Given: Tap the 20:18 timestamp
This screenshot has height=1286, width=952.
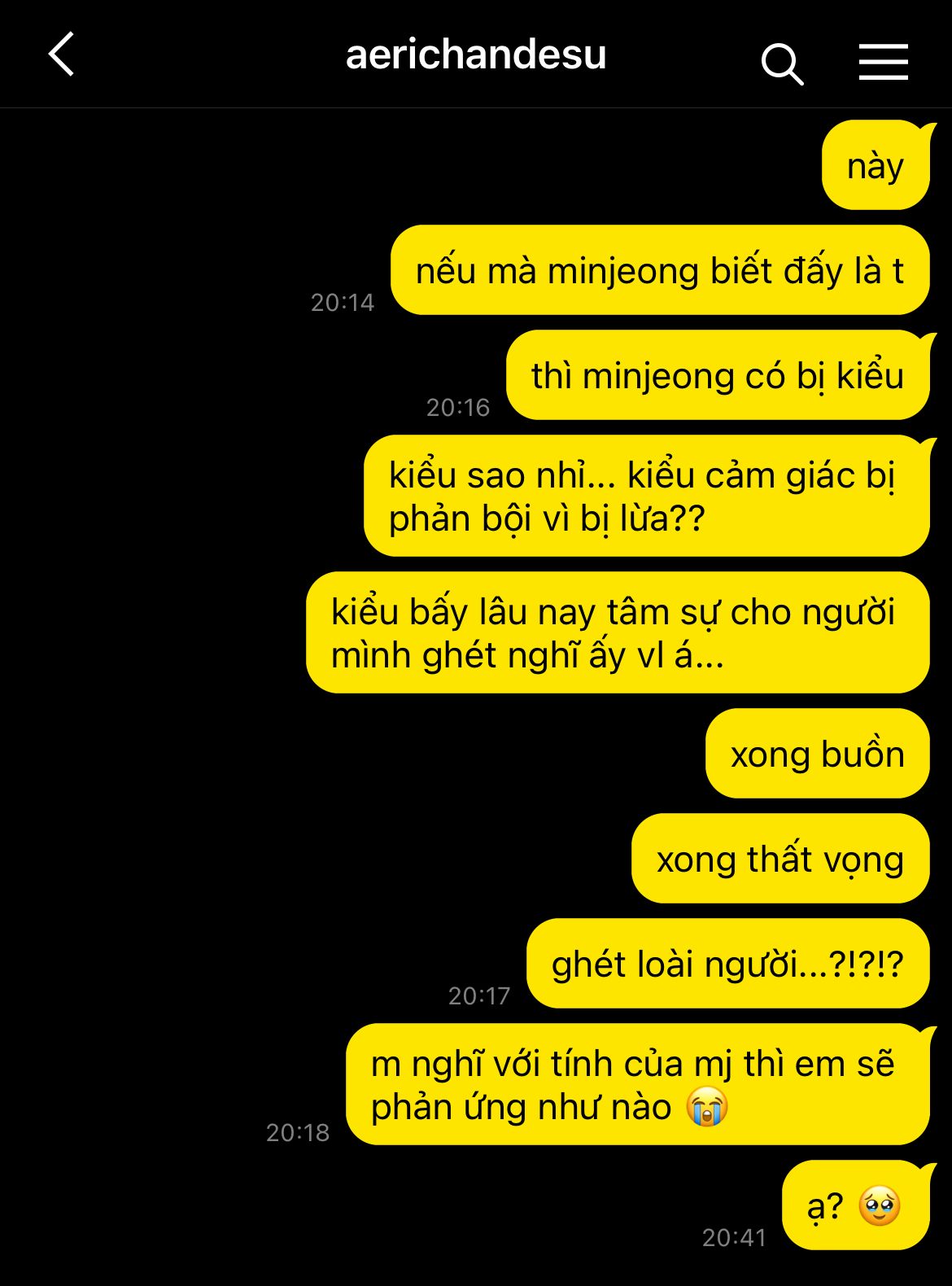Looking at the screenshot, I should click(298, 1132).
